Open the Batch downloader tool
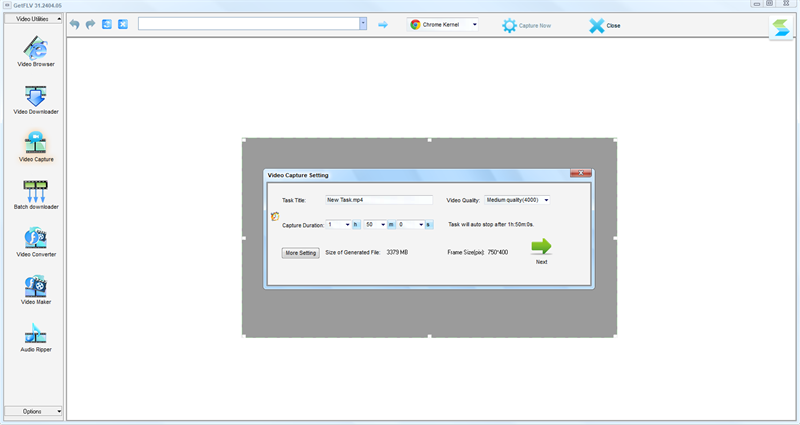The image size is (800, 425). tap(36, 194)
